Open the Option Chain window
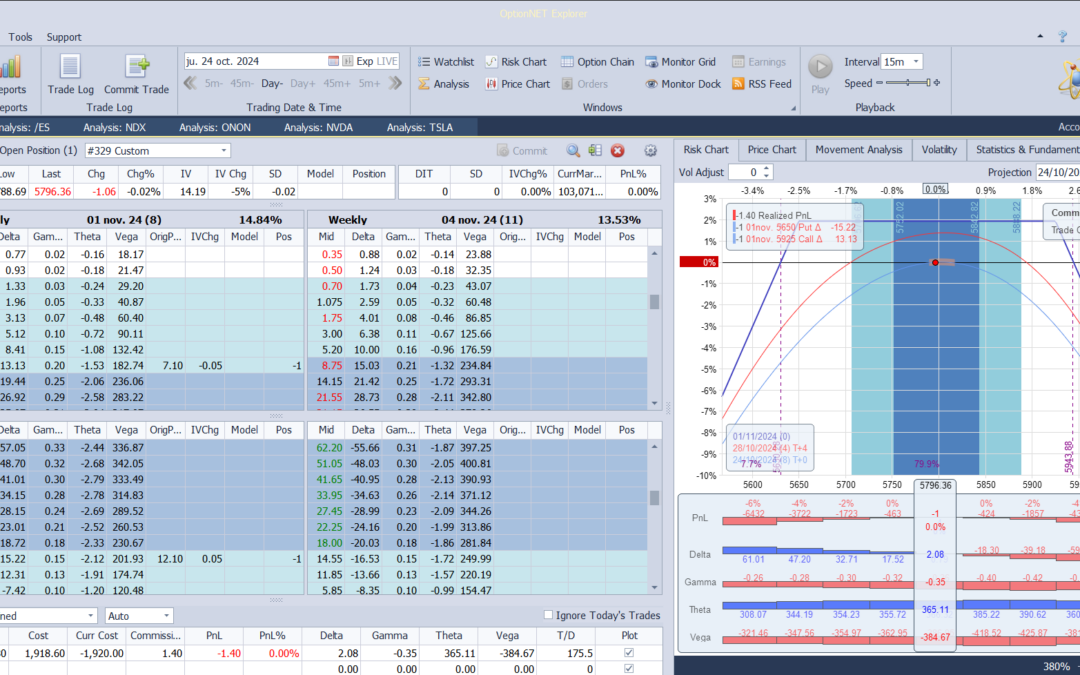This screenshot has width=1080, height=675. click(597, 62)
